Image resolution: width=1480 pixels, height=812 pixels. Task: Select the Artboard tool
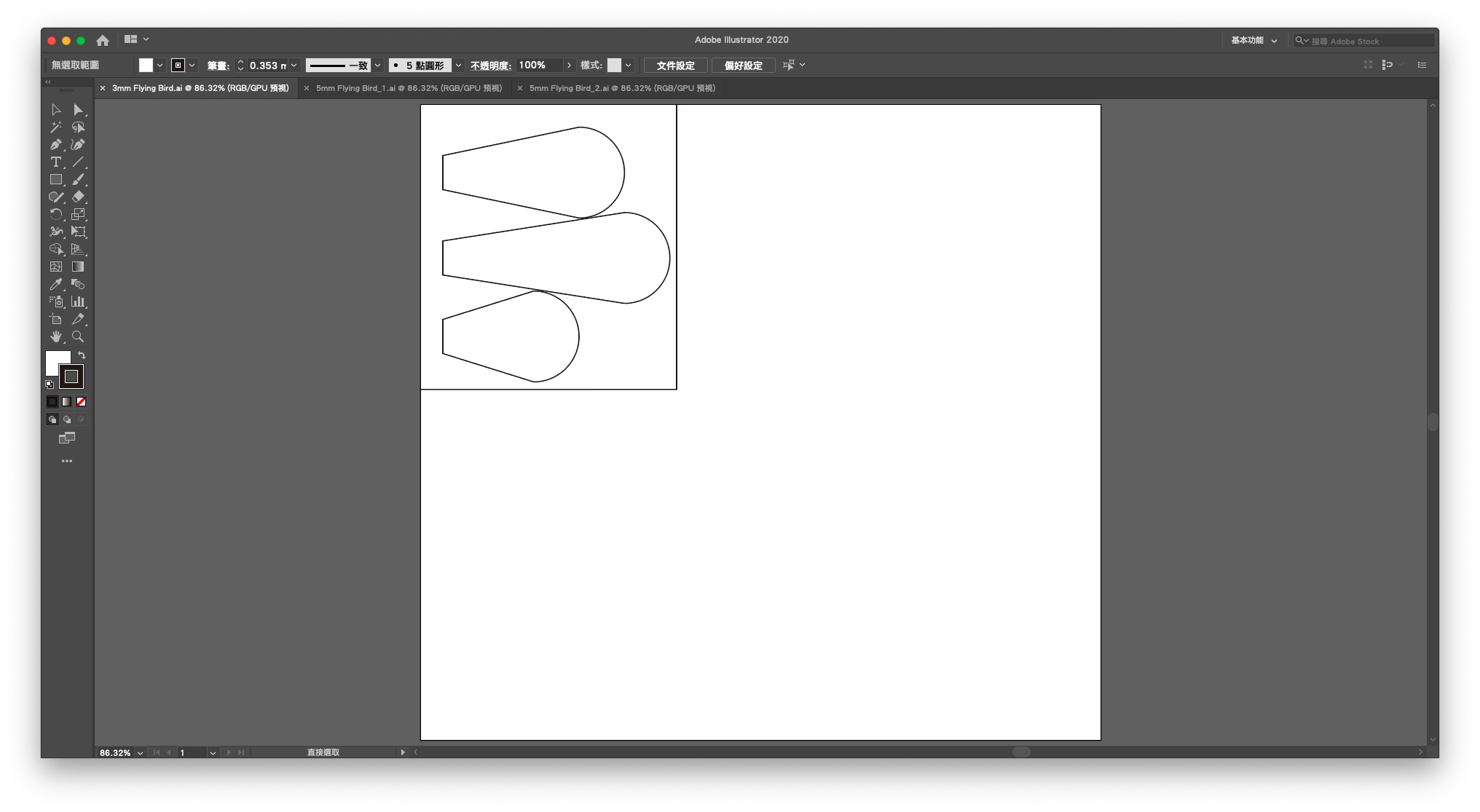[56, 320]
